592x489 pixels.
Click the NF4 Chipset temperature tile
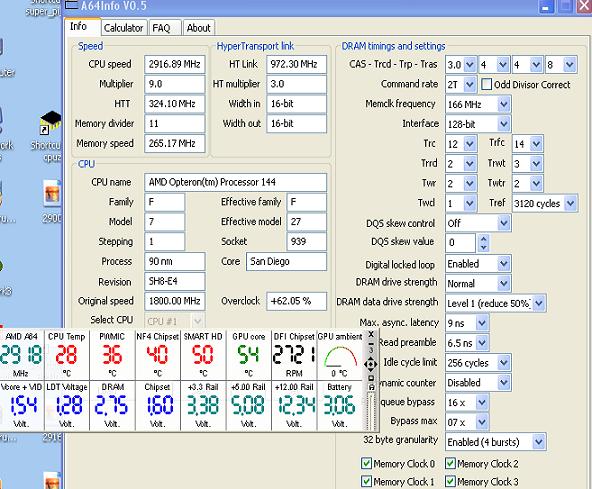(158, 354)
